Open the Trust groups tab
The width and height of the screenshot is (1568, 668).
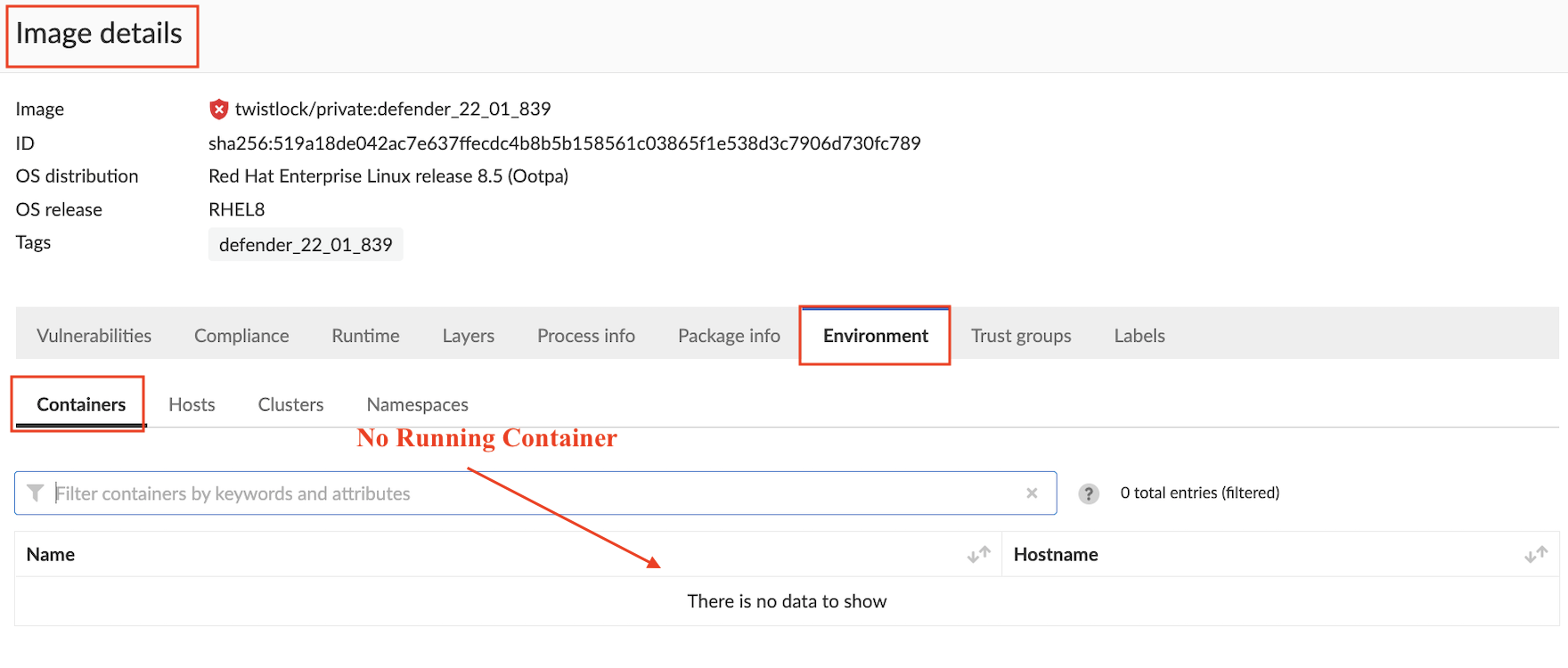(x=1021, y=336)
